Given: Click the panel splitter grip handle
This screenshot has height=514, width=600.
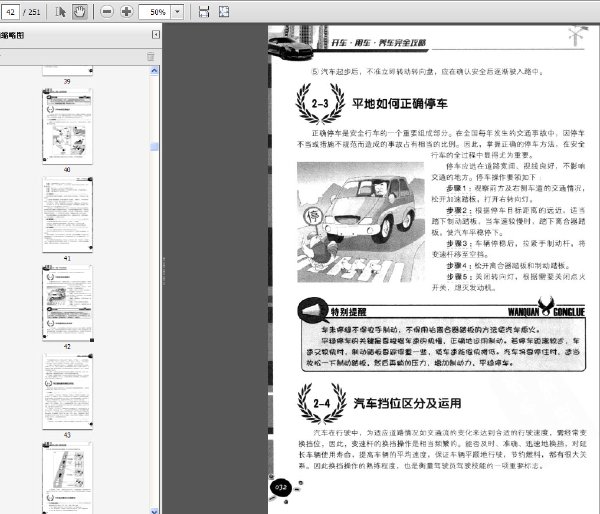Looking at the screenshot, I should pos(164,271).
